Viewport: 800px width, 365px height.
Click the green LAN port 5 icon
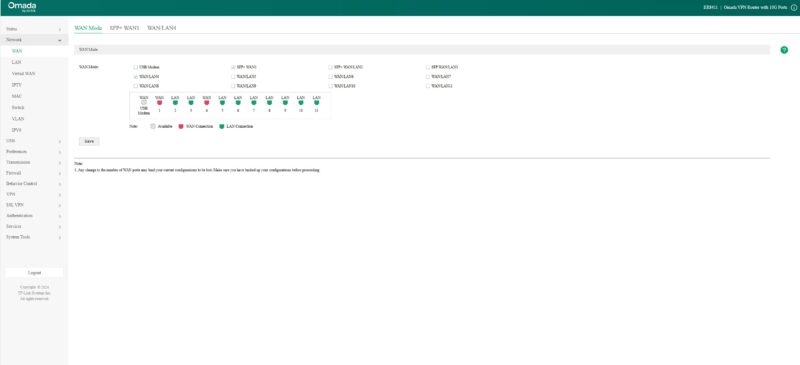[x=222, y=103]
